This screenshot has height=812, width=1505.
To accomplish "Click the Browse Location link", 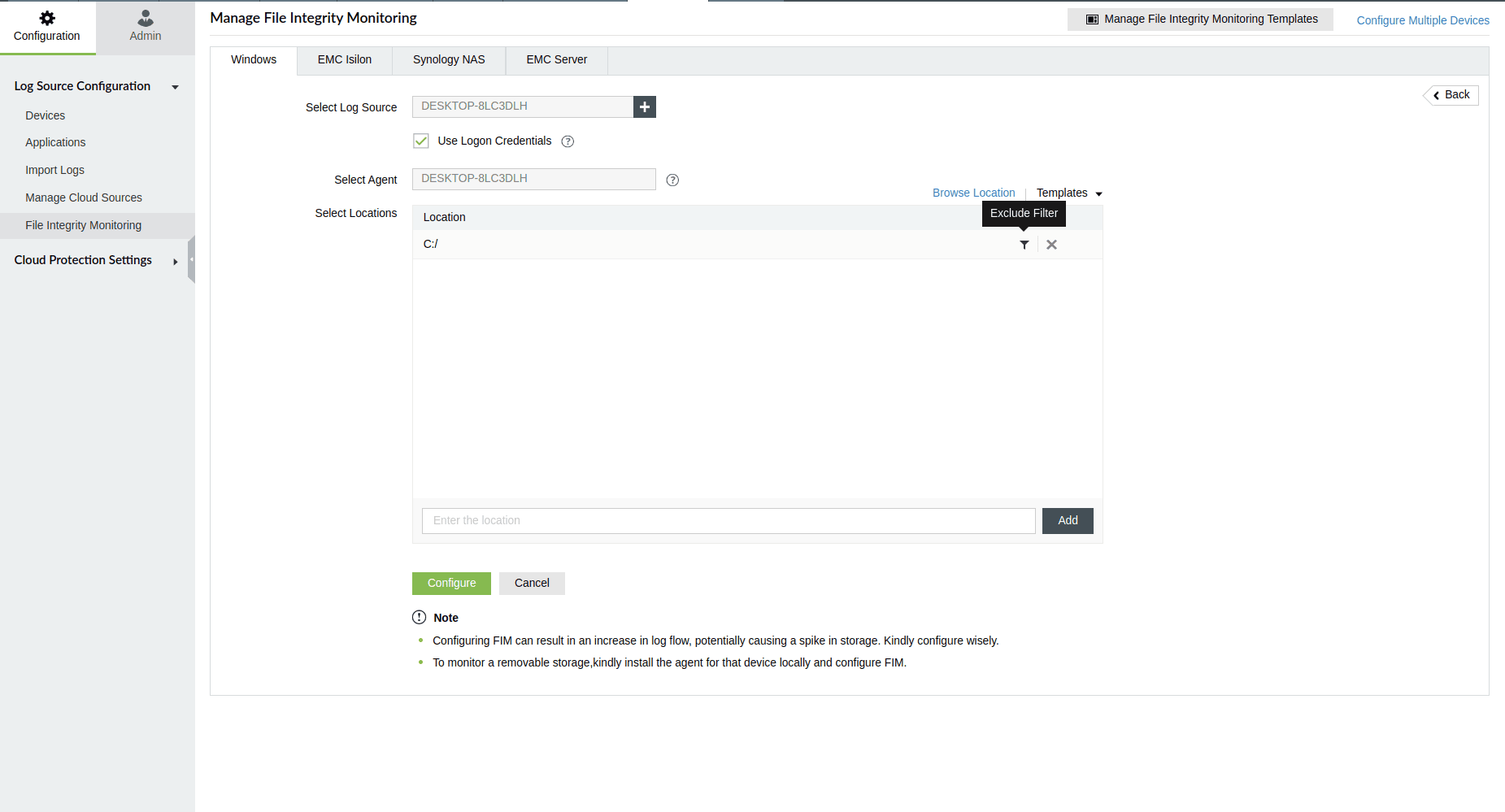I will (973, 193).
